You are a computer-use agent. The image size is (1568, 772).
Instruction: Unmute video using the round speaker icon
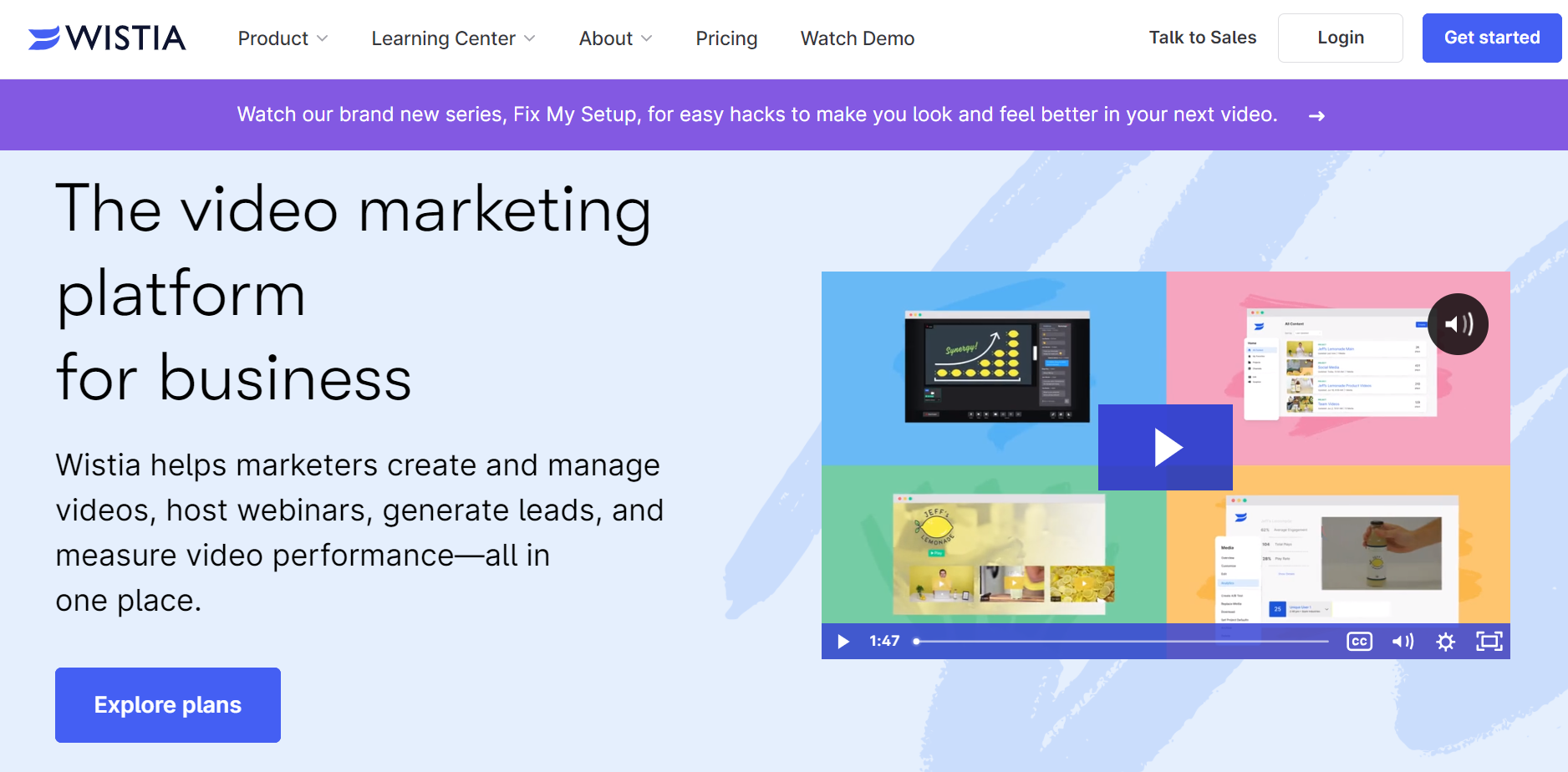coord(1458,324)
